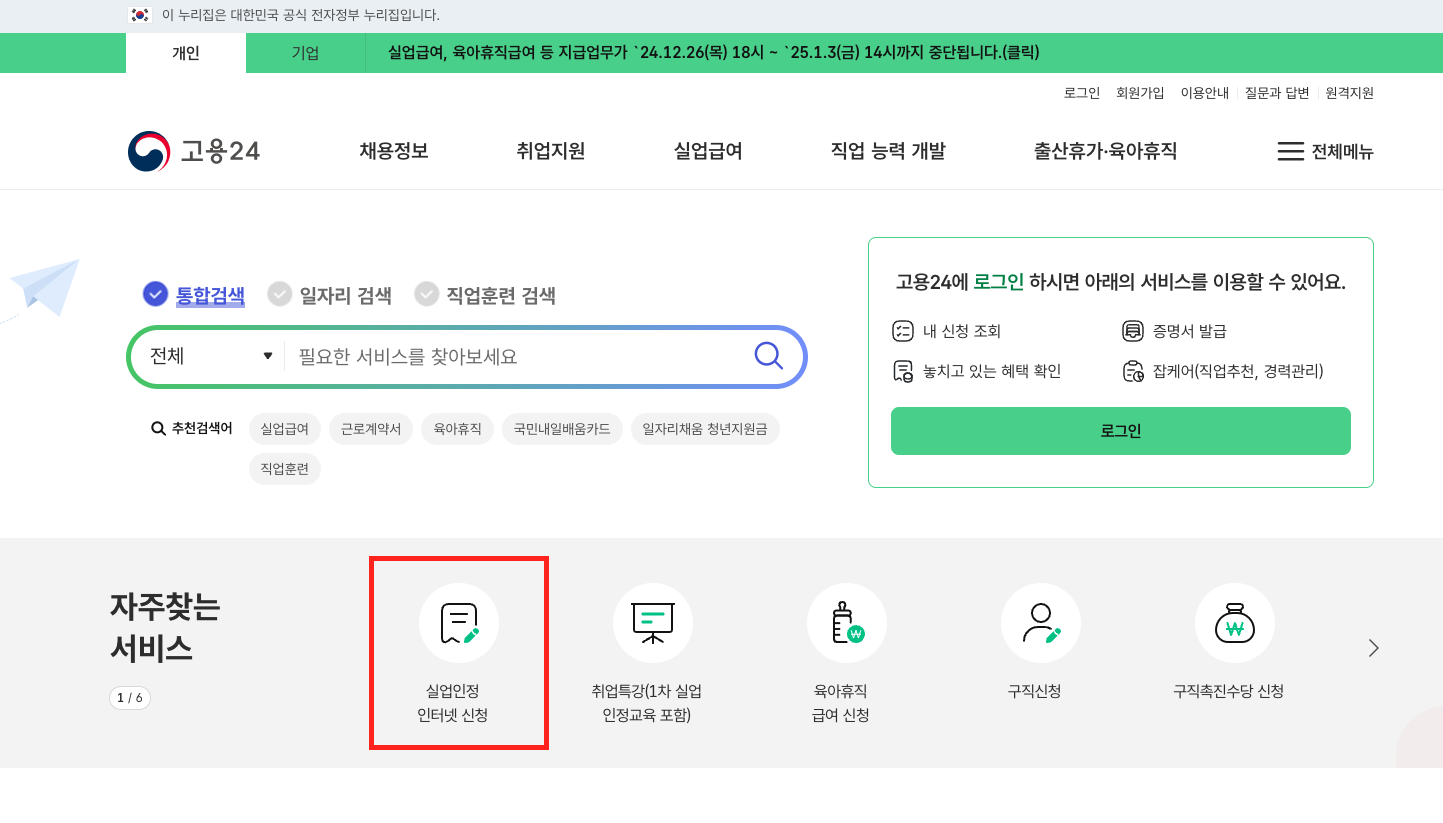Screen dimensions: 1443x823
Task: Select the 일자리 검색 radio option
Action: point(280,294)
